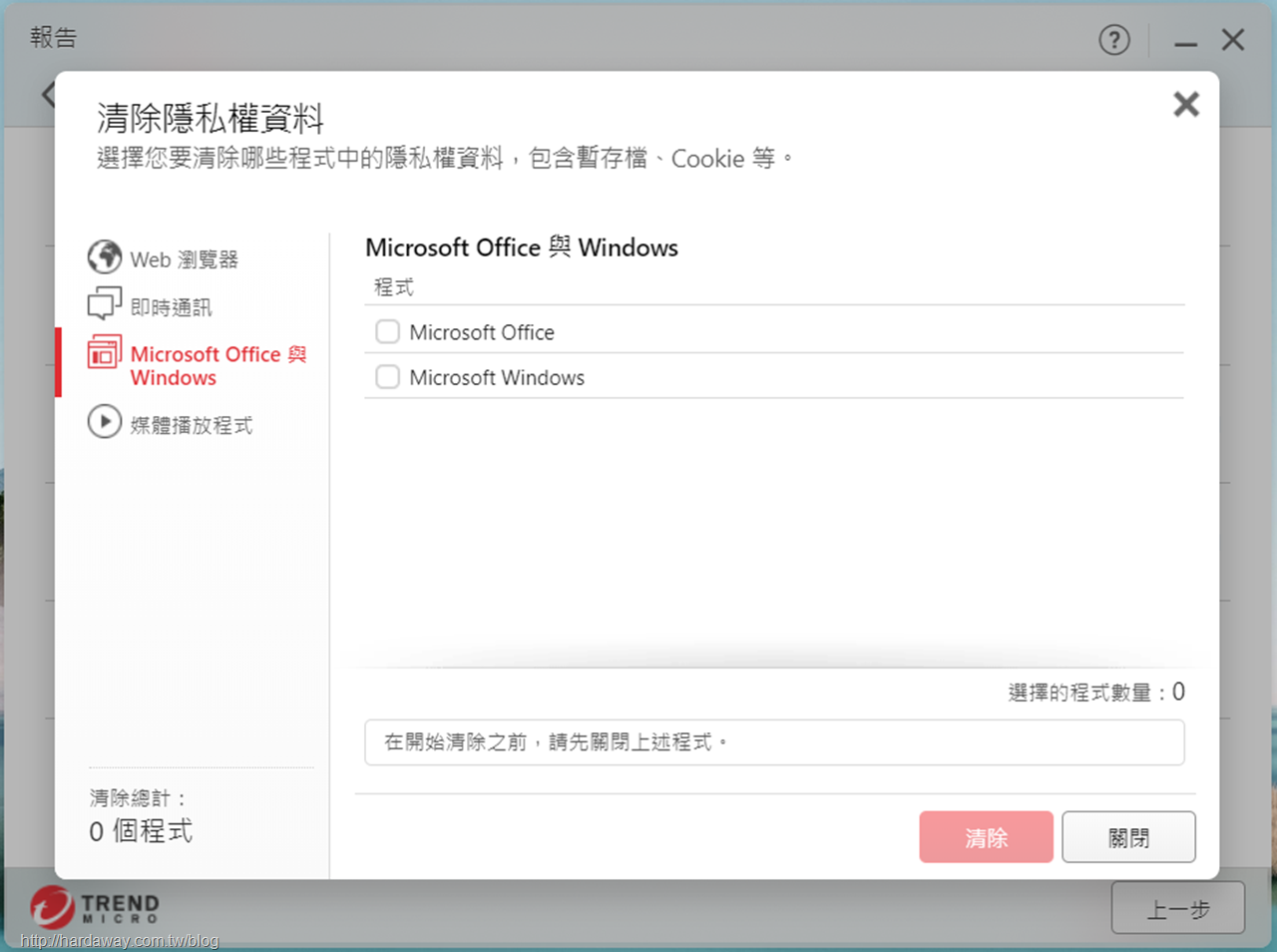
Task: Click the 媒體播放程式 play icon
Action: 105,422
